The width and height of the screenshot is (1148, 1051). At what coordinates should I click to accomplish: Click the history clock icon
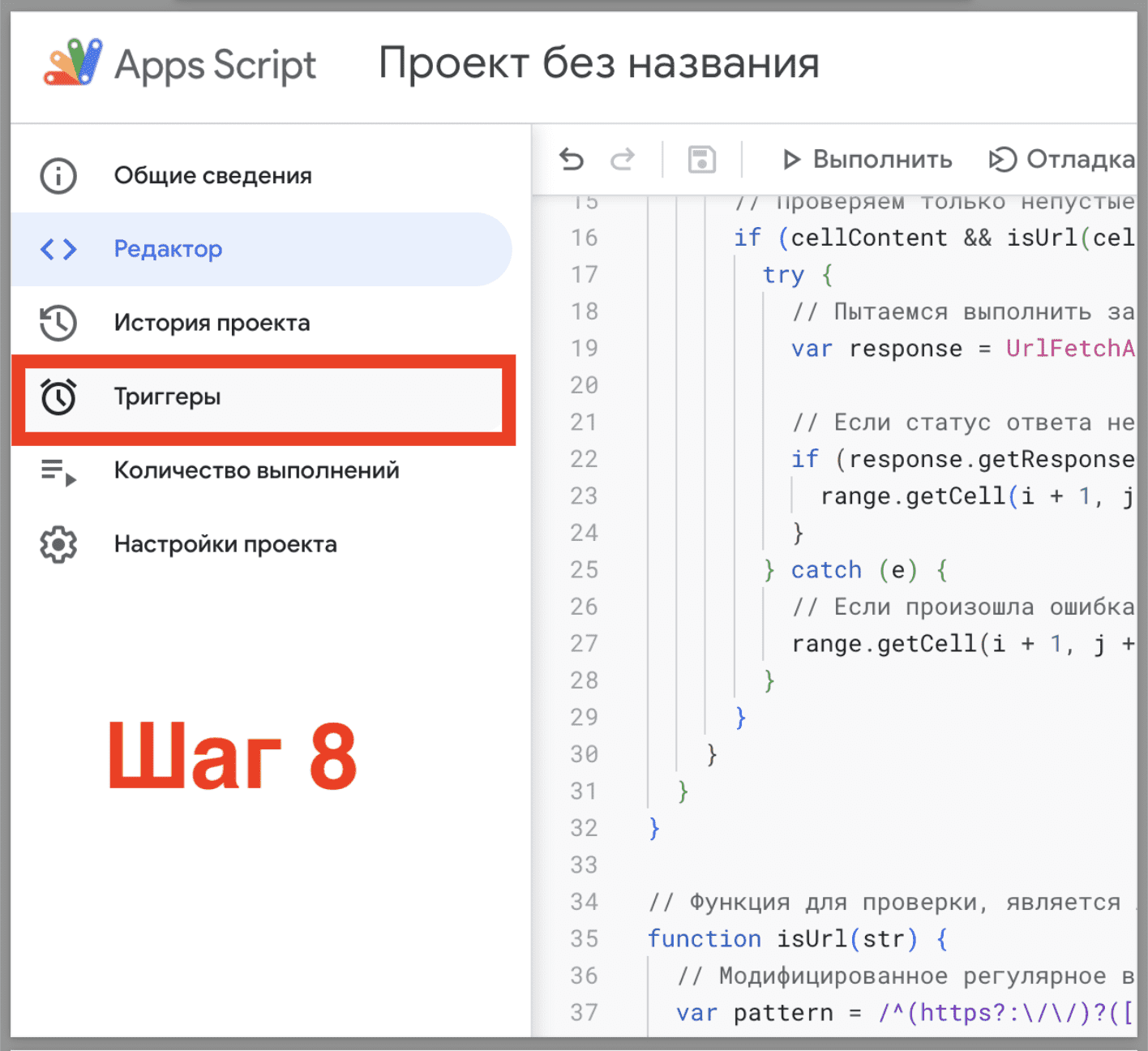(58, 323)
